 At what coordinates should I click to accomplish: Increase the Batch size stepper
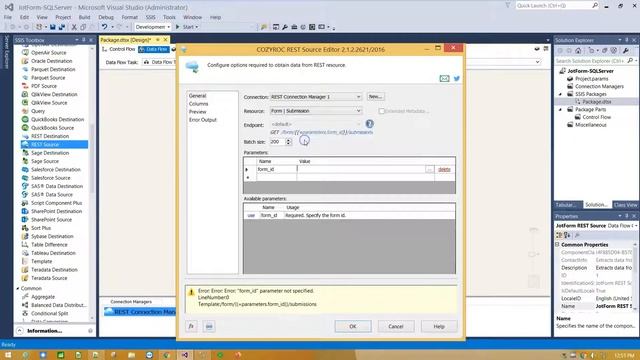click(x=289, y=140)
